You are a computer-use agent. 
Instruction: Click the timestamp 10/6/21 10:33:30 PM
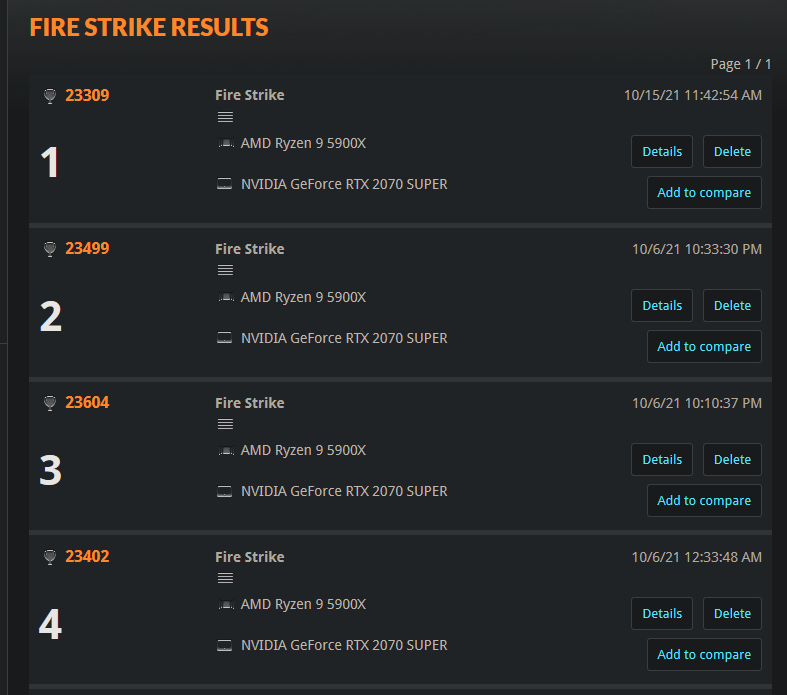click(697, 249)
